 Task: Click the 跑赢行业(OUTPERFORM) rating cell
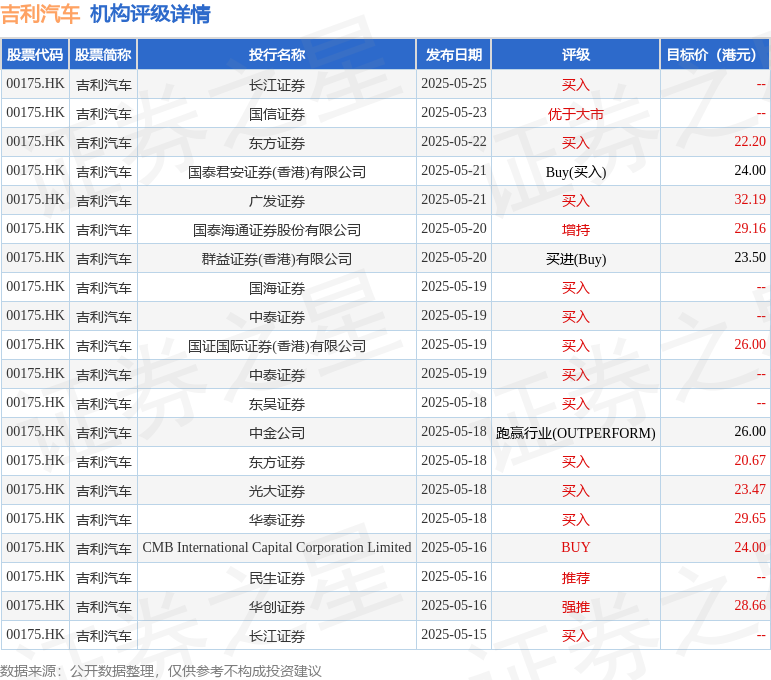click(576, 433)
